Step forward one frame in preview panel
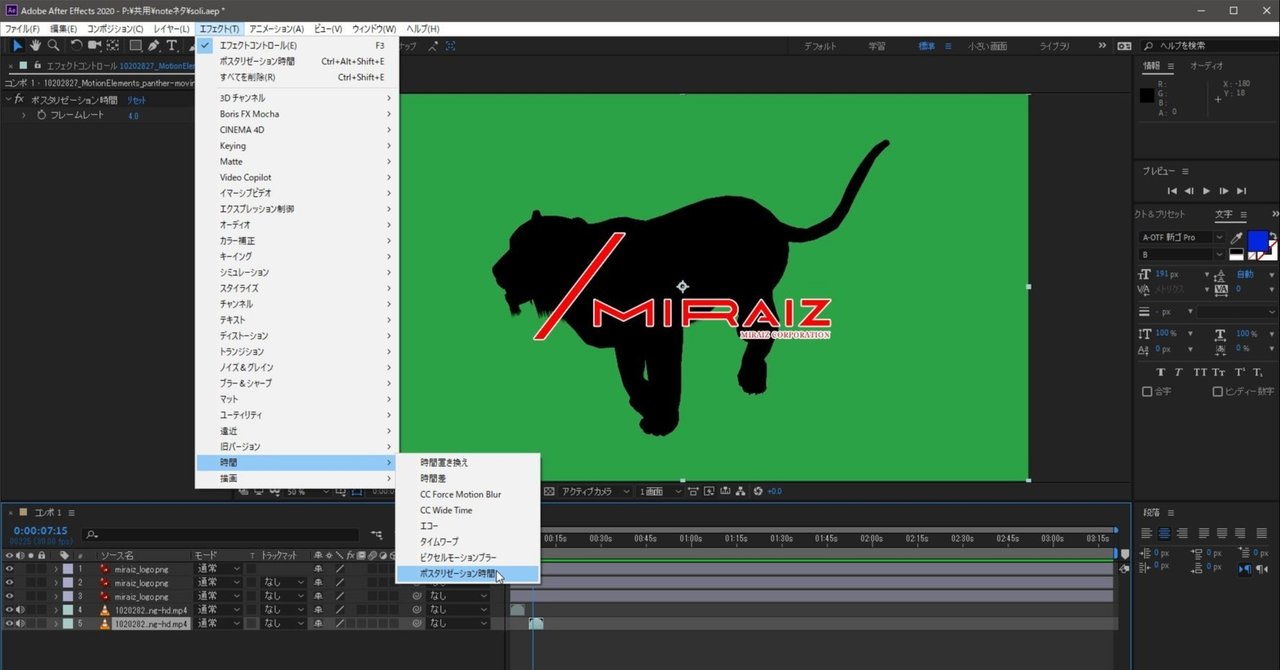The height and width of the screenshot is (670, 1280). click(1223, 191)
